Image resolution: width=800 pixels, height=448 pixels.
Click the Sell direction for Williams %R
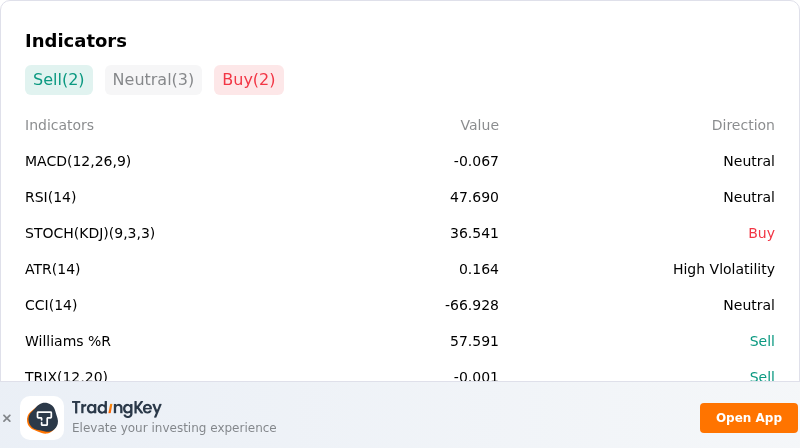click(762, 341)
